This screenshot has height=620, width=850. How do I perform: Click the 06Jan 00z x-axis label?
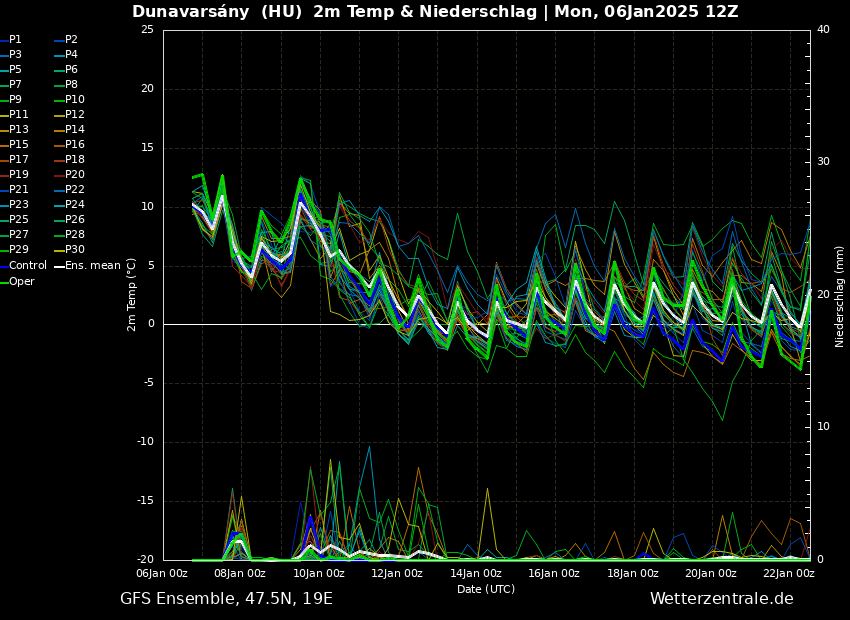coord(162,574)
